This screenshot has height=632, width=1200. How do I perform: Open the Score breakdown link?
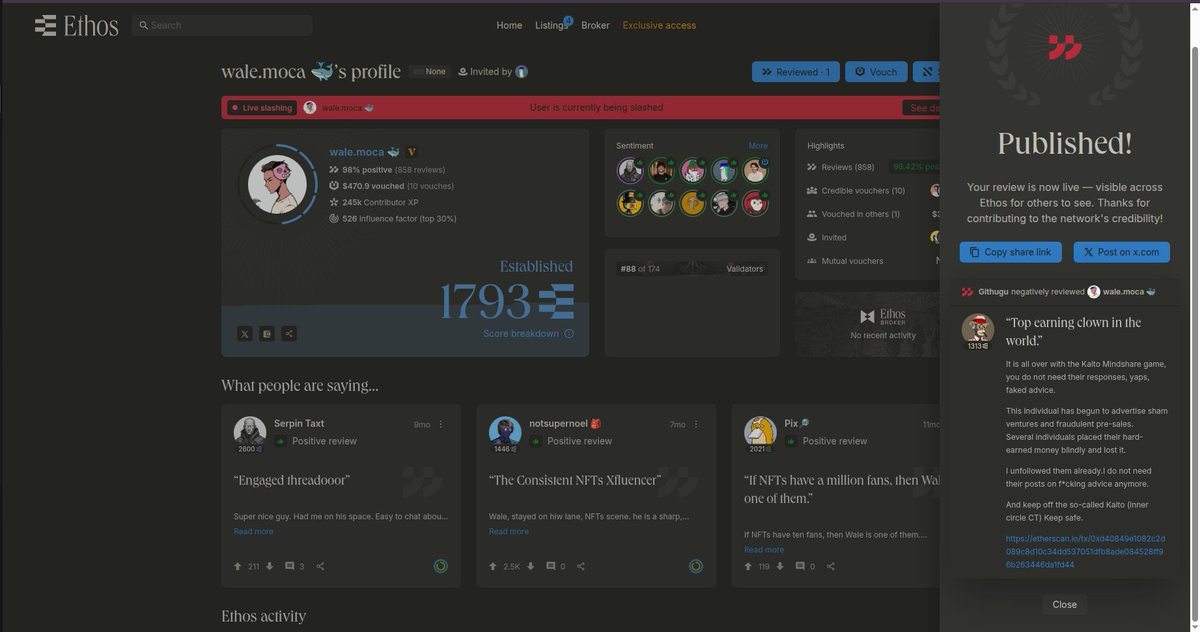coord(520,333)
